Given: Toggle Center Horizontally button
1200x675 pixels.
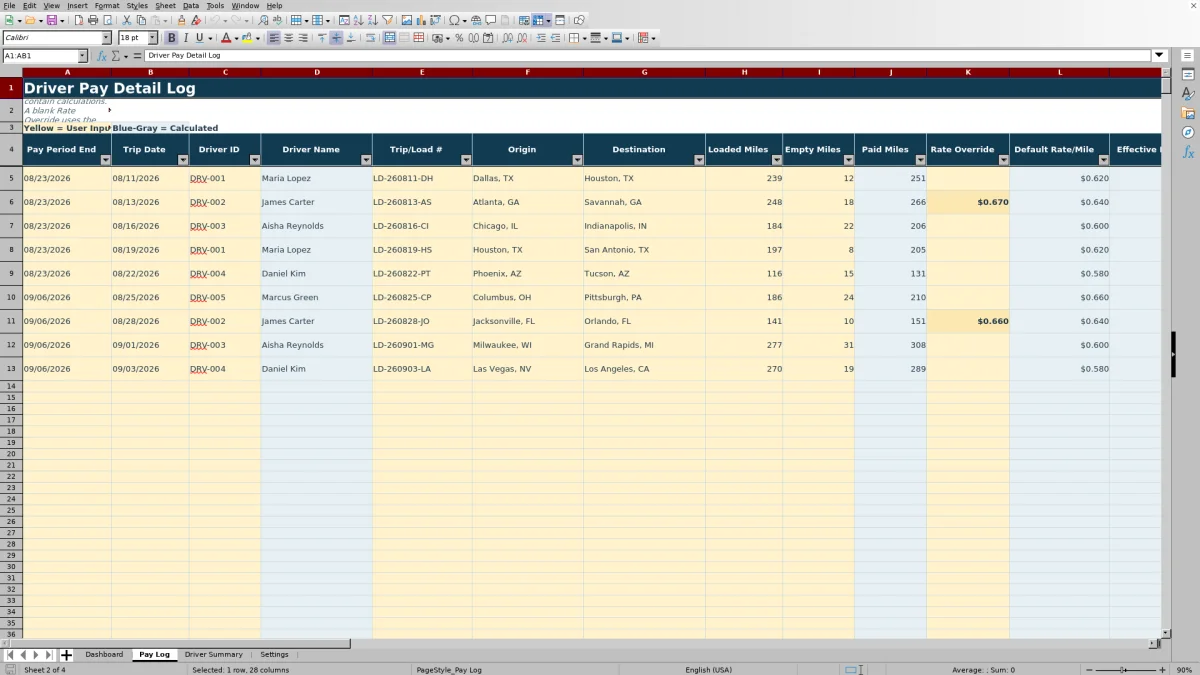Looking at the screenshot, I should coord(288,38).
